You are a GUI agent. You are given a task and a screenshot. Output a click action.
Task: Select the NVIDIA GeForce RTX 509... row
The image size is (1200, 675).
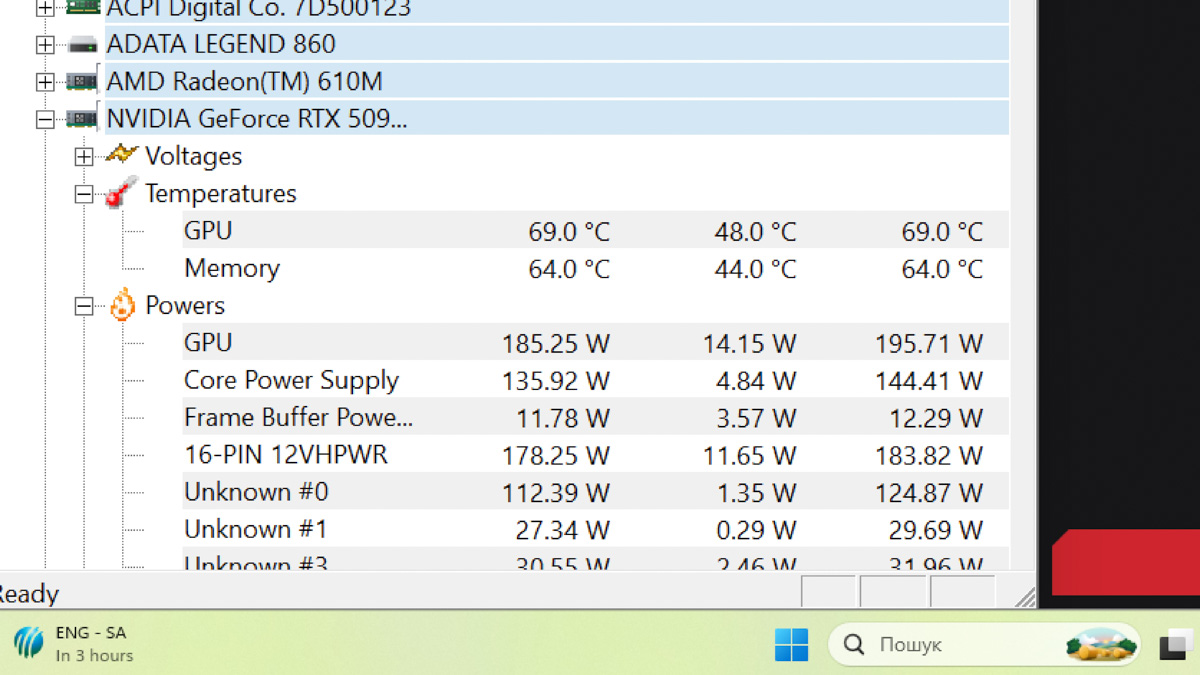[557, 119]
